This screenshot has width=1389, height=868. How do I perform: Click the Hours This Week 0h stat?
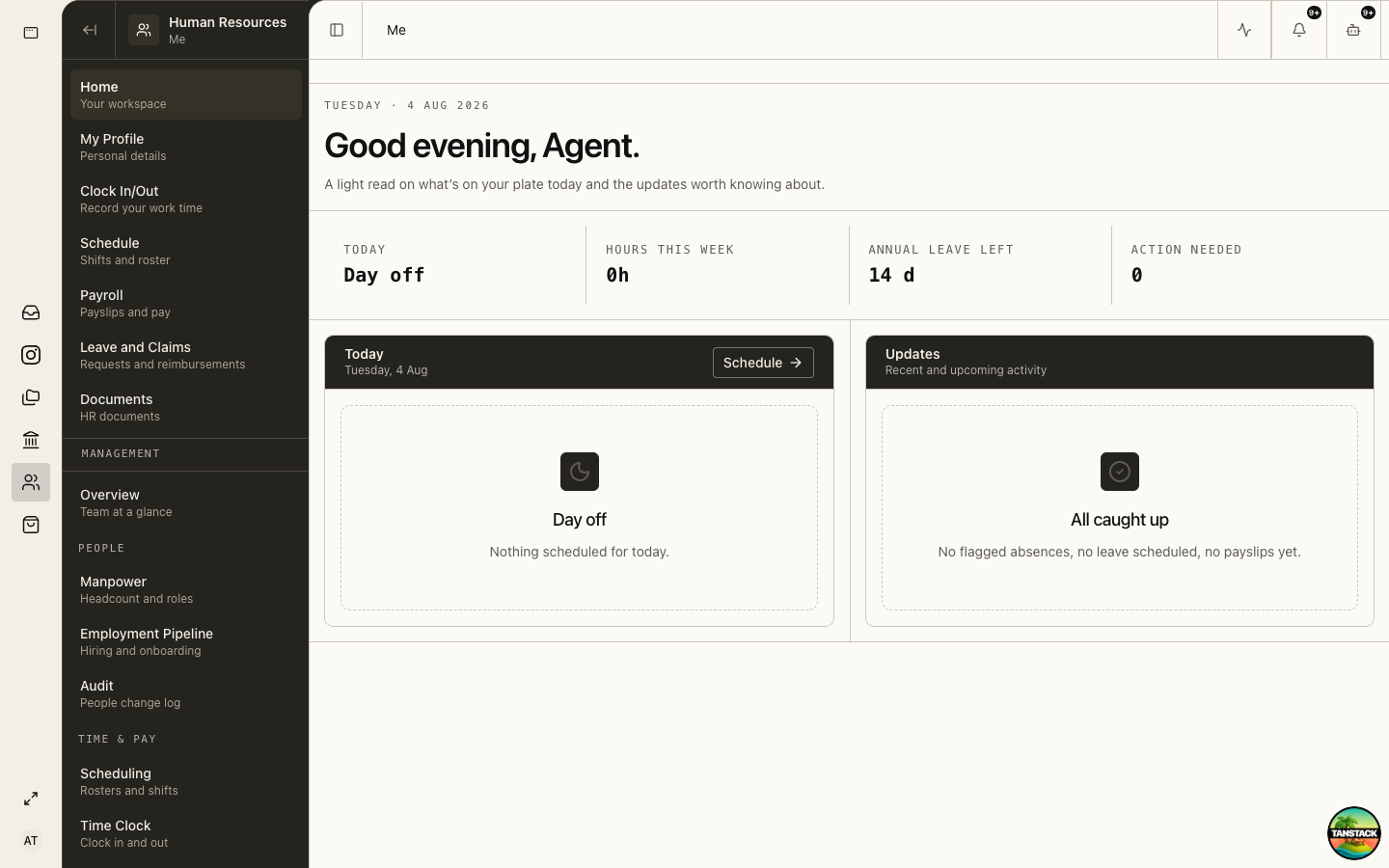718,264
